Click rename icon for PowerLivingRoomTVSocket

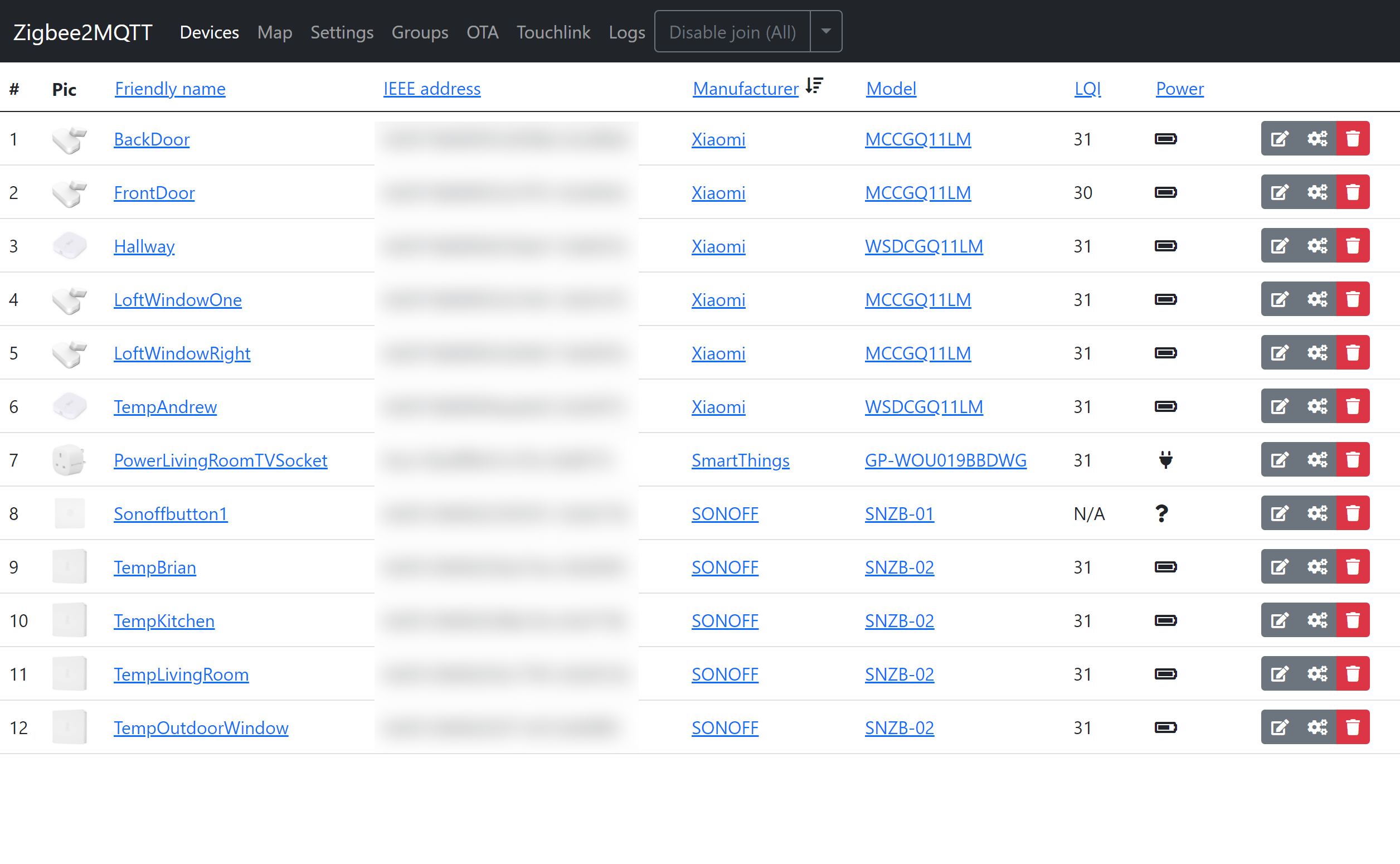(1280, 460)
